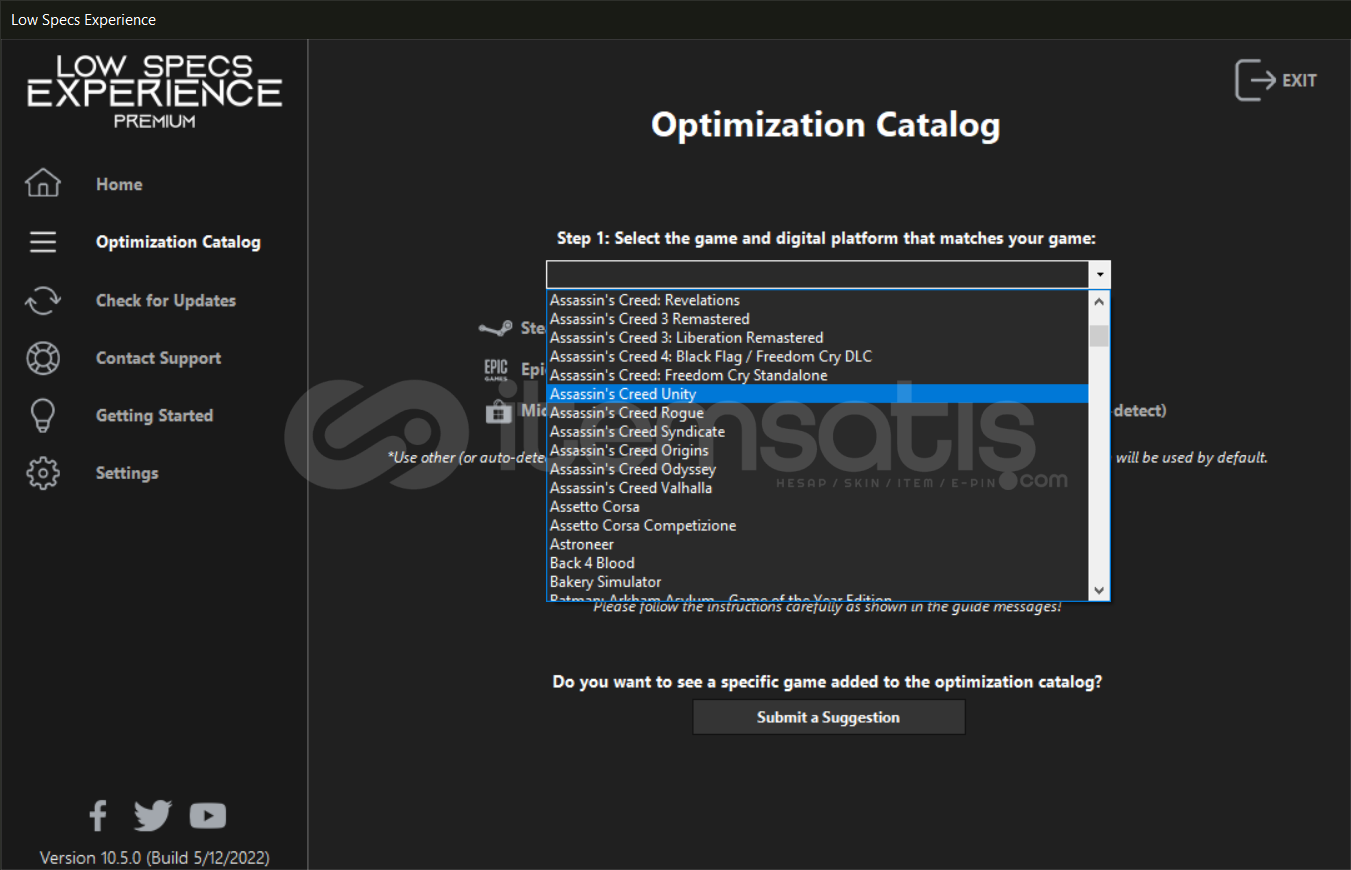The image size is (1351, 870).
Task: Select Back 4 Blood
Action: coord(818,563)
